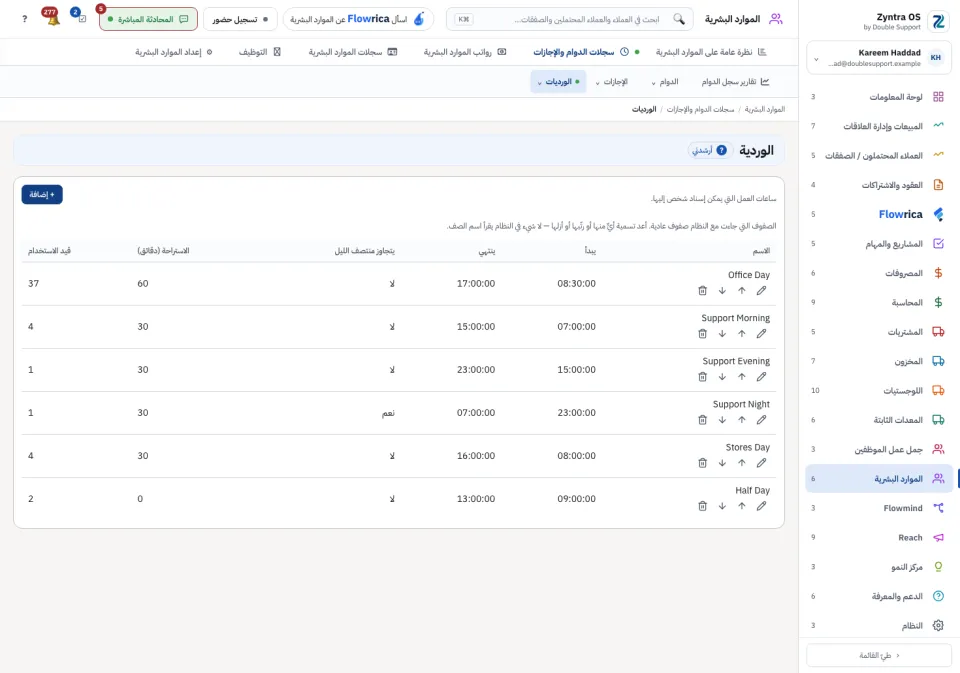Move Support Morning shift down
The width and height of the screenshot is (960, 673).
722,334
